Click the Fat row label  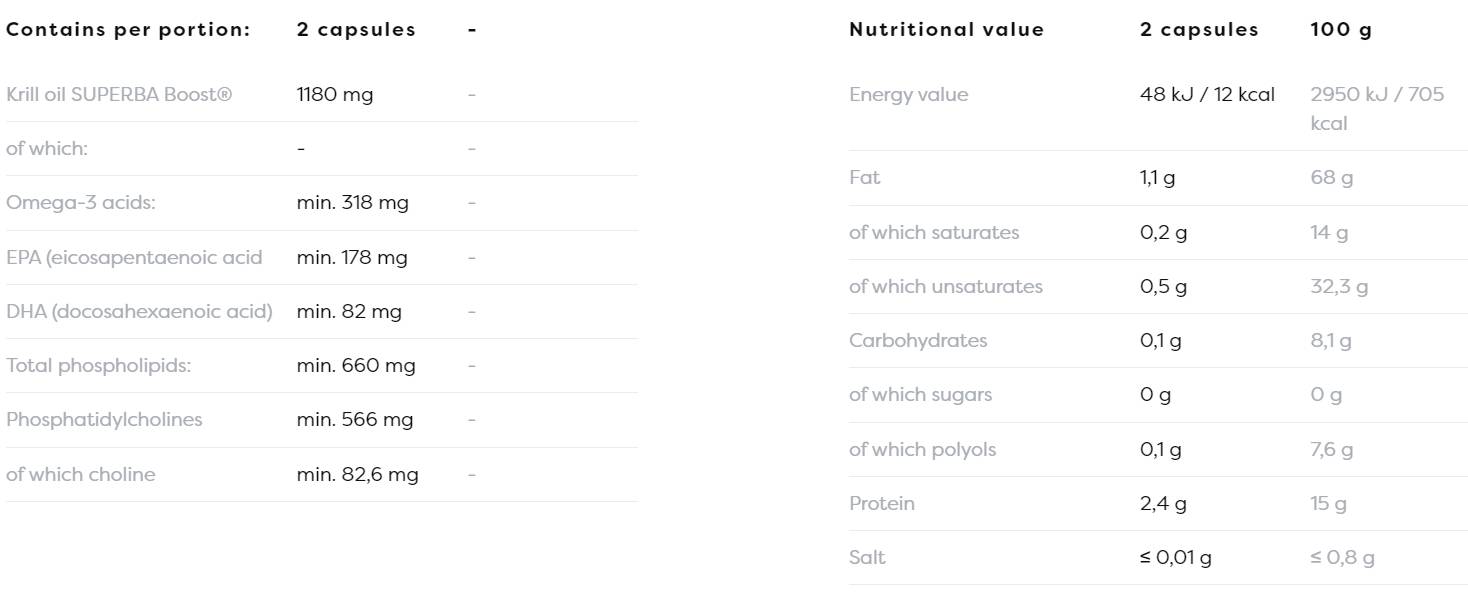tap(864, 177)
